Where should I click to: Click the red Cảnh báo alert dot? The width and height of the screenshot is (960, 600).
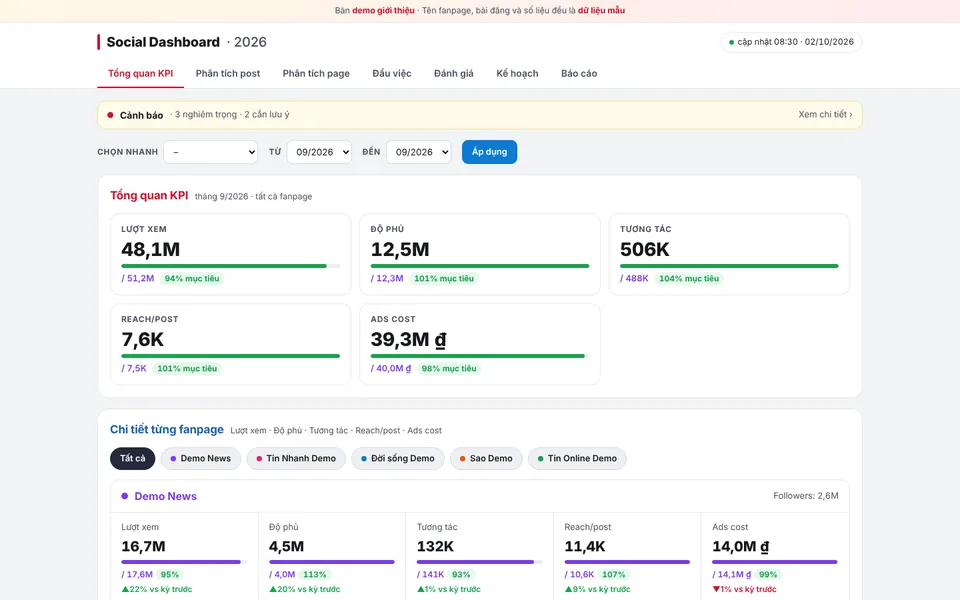(x=110, y=115)
